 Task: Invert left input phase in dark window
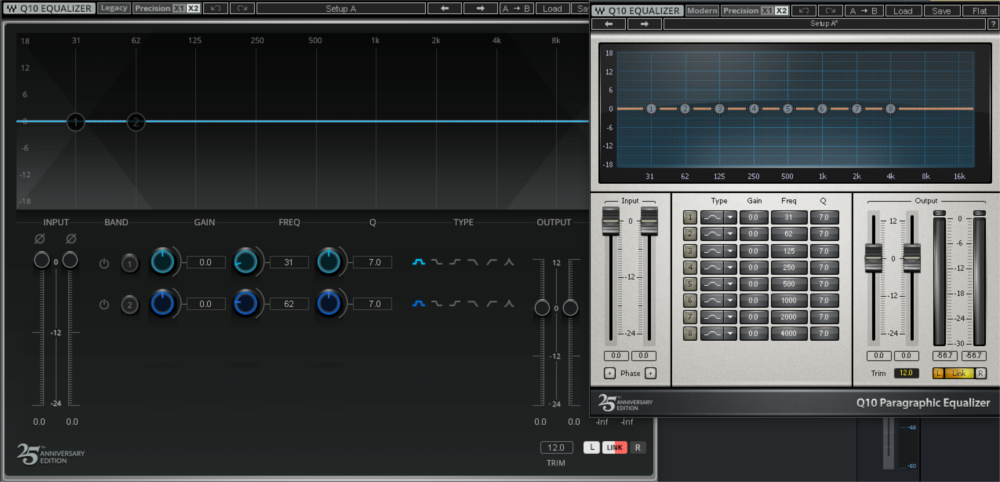click(40, 238)
